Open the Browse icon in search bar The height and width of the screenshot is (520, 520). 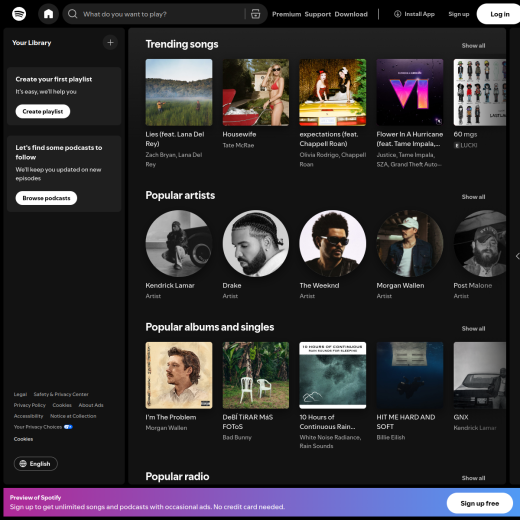point(255,14)
